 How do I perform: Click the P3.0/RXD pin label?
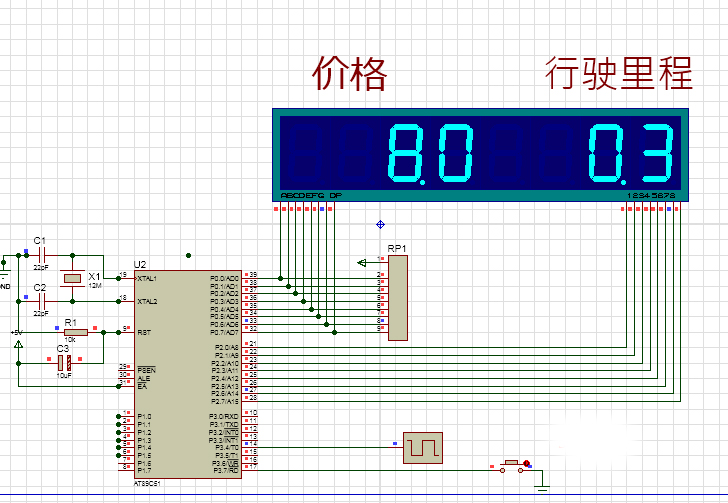click(x=224, y=417)
